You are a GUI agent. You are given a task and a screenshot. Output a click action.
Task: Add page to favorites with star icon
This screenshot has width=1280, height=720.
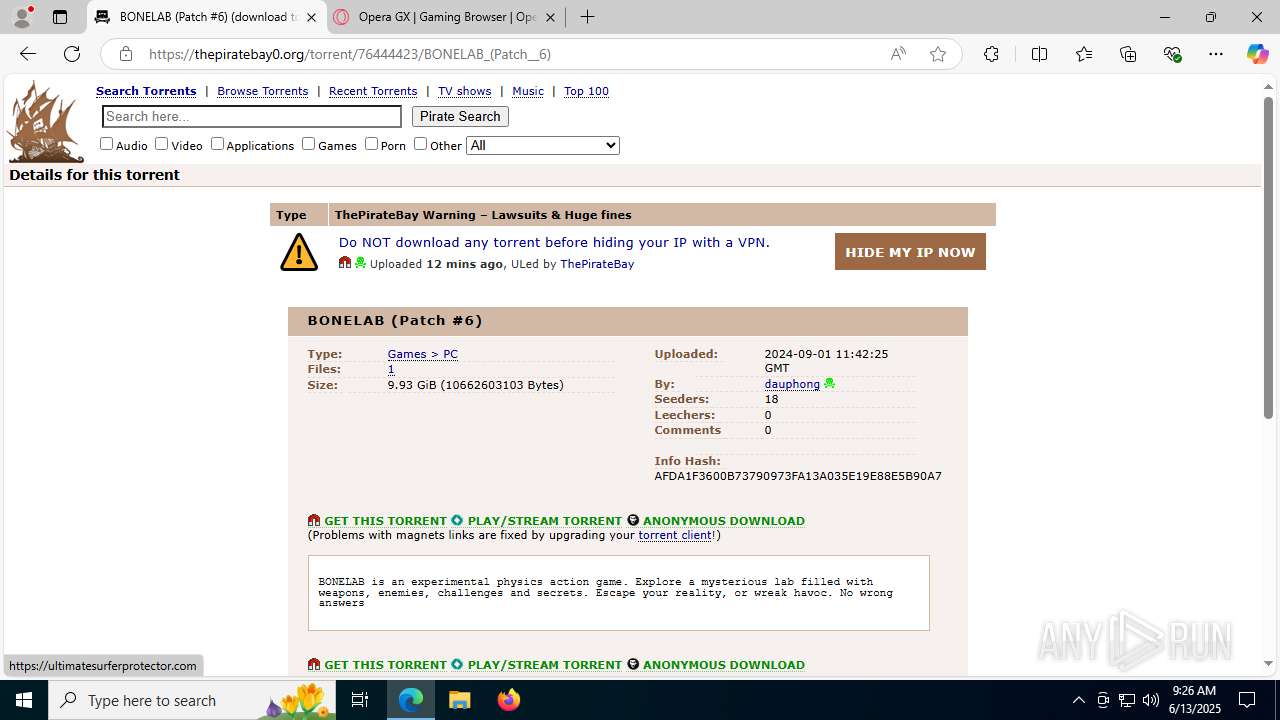pos(938,54)
